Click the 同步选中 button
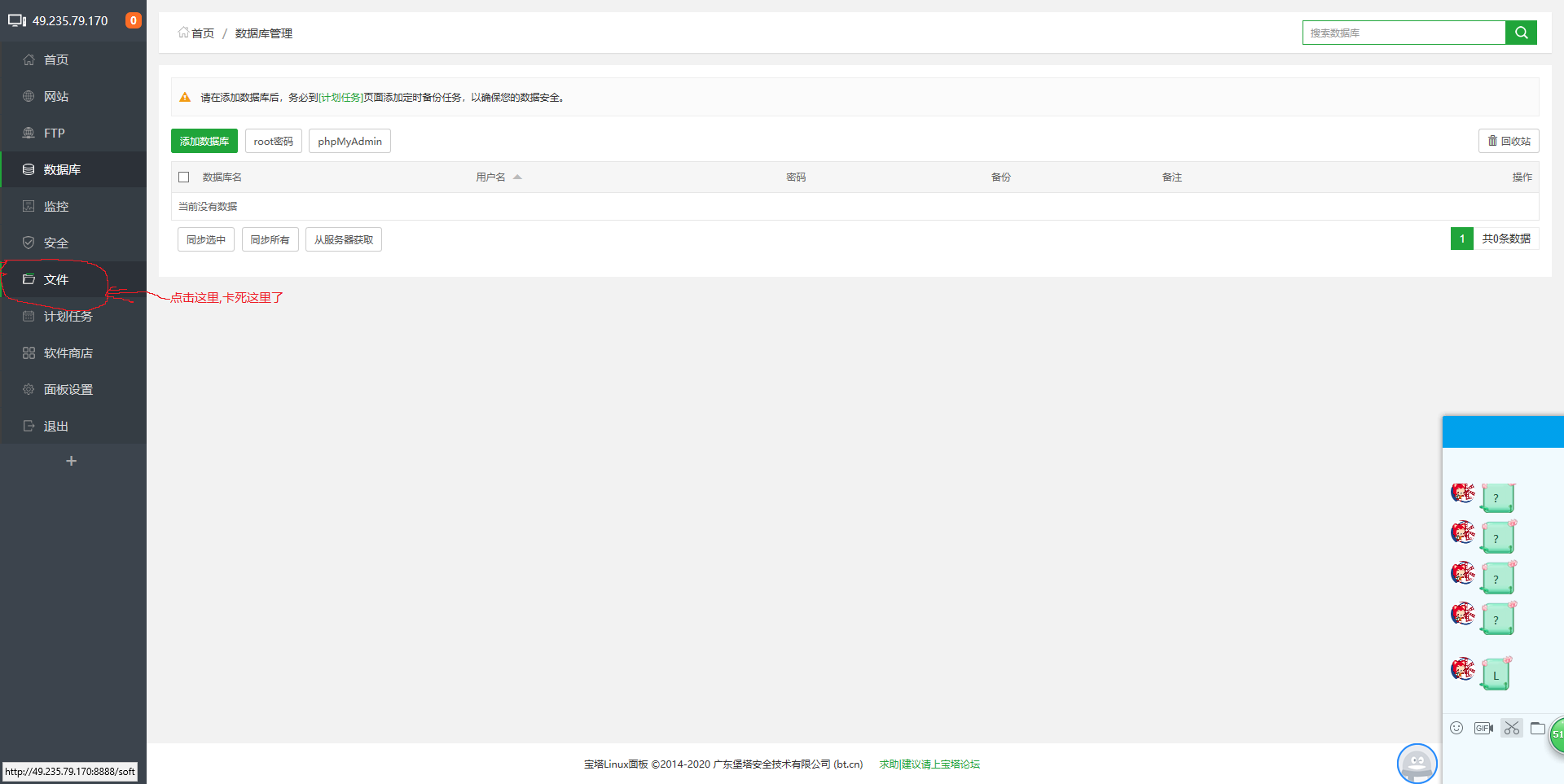1564x784 pixels. (206, 239)
